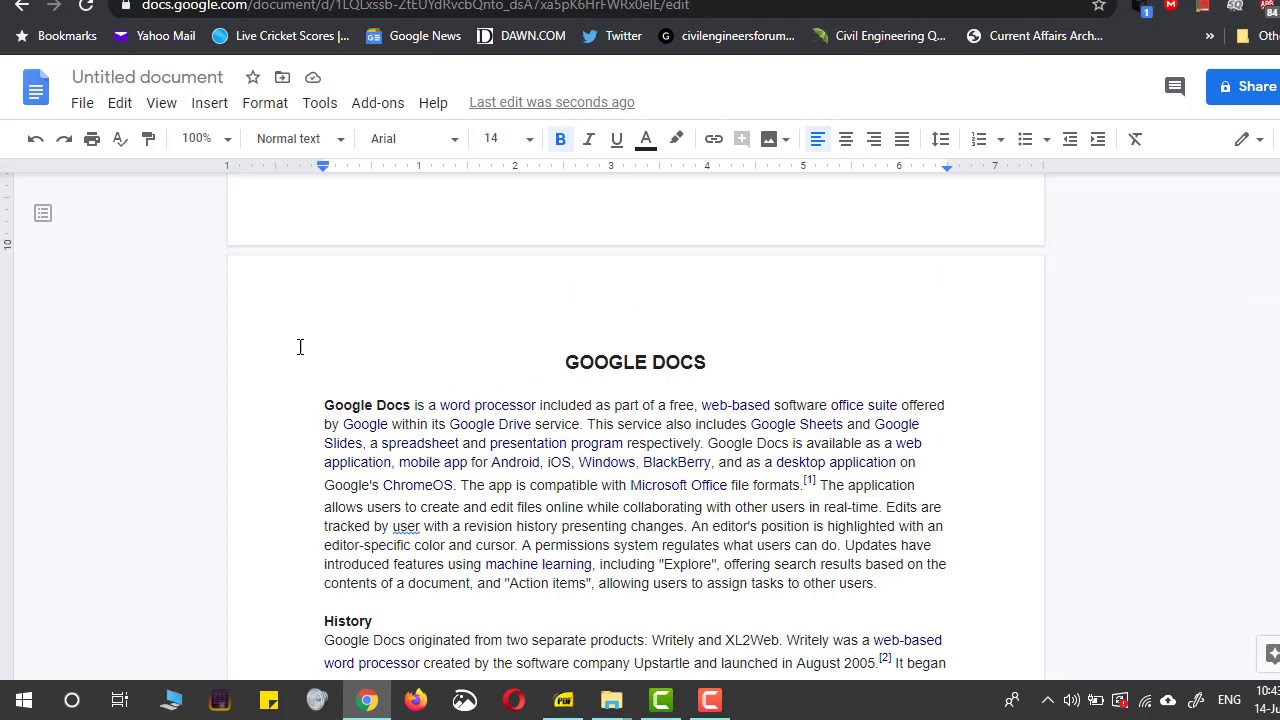Run spelling and grammar check icon
The image size is (1280, 720).
[120, 139]
